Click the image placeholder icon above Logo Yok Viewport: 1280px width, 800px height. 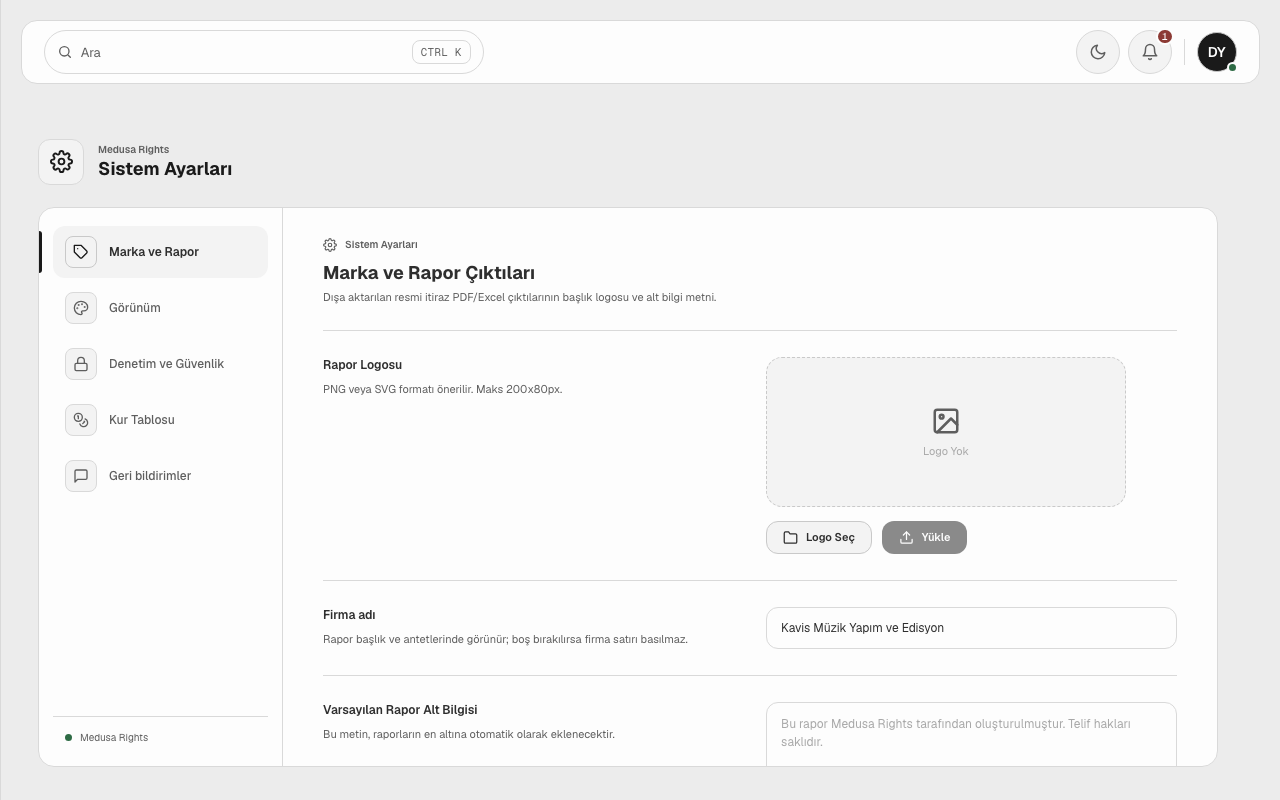[946, 421]
